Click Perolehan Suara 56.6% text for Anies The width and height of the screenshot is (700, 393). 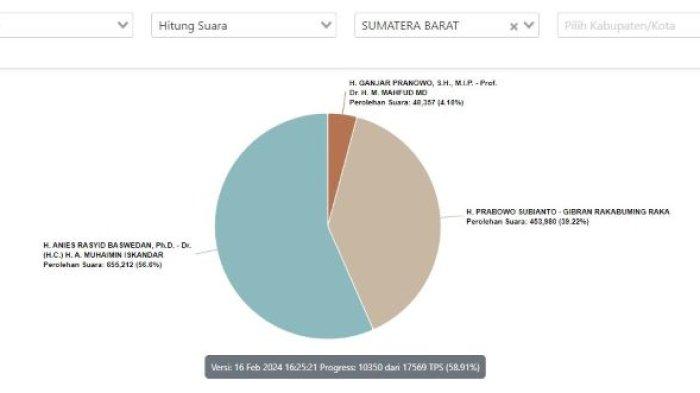(x=103, y=265)
